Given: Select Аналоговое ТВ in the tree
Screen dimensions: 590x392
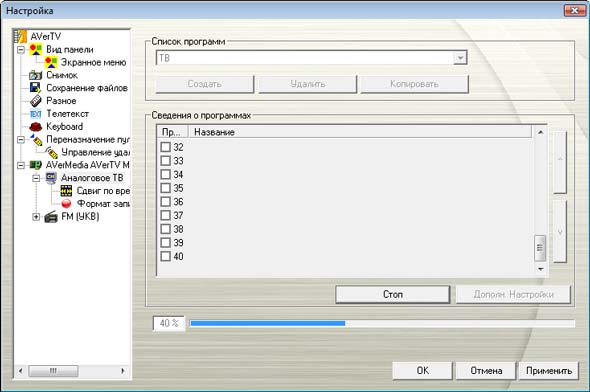Looking at the screenshot, I should (x=92, y=178).
